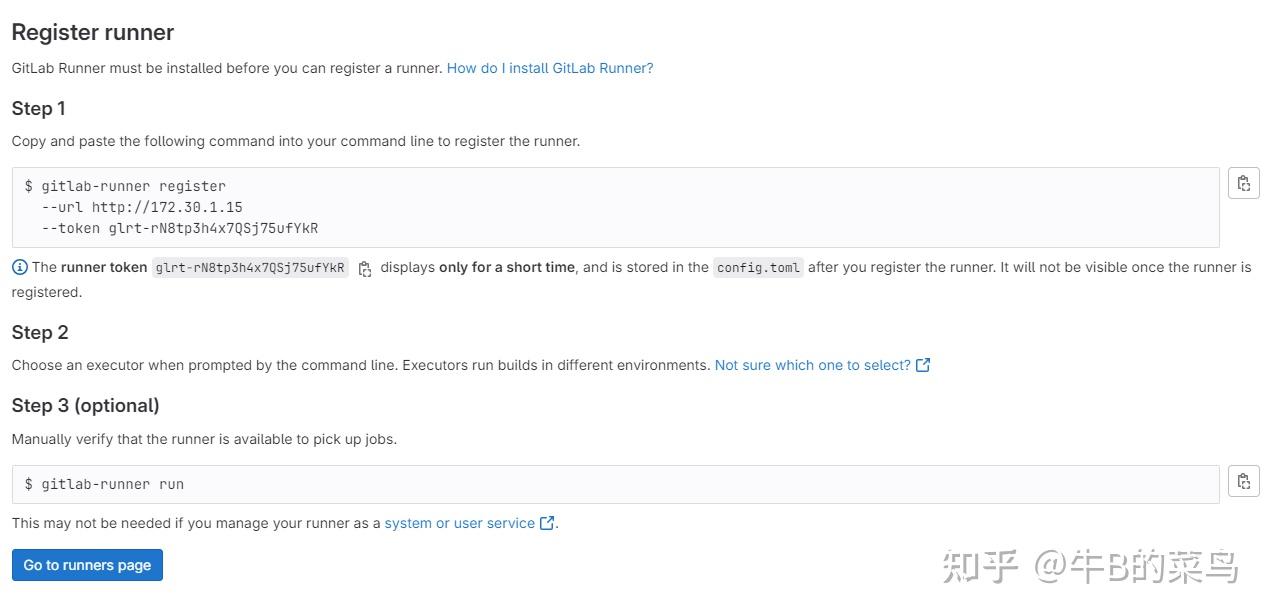Click the system or user service link
This screenshot has height=616, width=1272.
[x=459, y=522]
